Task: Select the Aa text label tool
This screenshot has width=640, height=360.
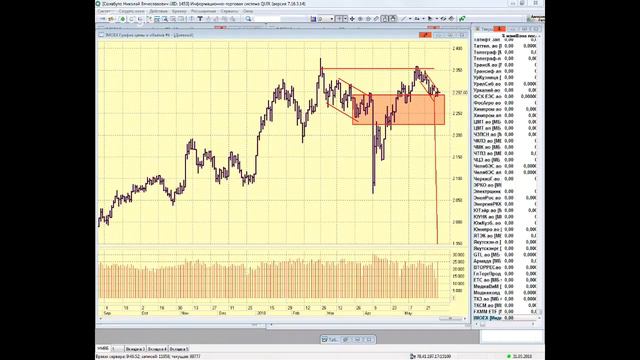Action: point(417,19)
